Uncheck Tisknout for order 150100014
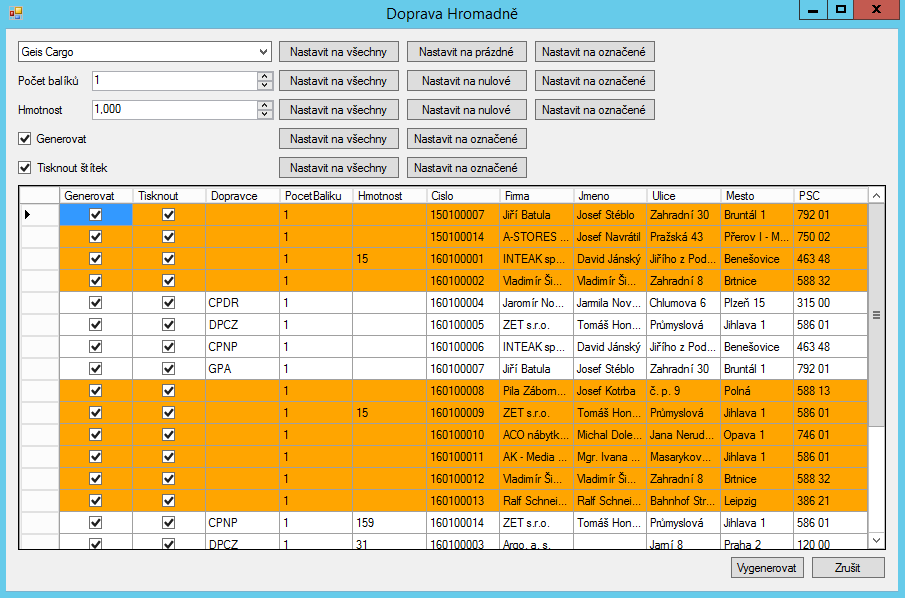This screenshot has height=598, width=905. point(169,237)
